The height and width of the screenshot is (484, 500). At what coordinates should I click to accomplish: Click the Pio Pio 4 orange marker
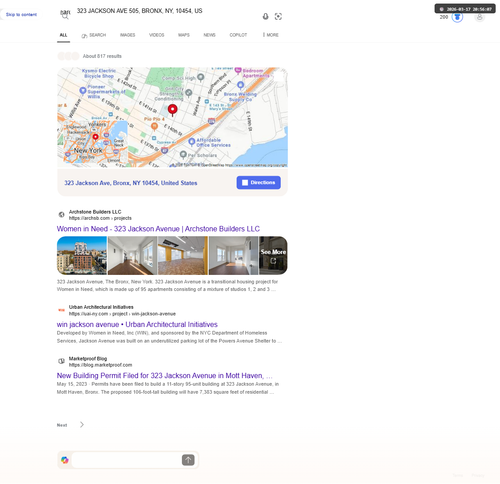tap(154, 126)
